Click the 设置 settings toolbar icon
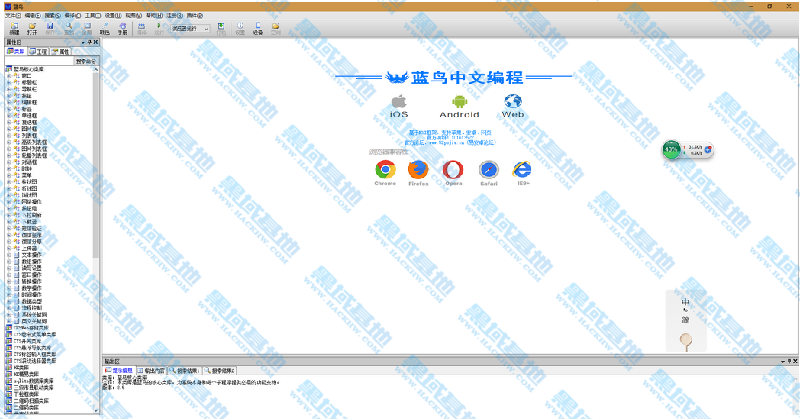Viewport: 800px width, 419px height. click(240, 26)
